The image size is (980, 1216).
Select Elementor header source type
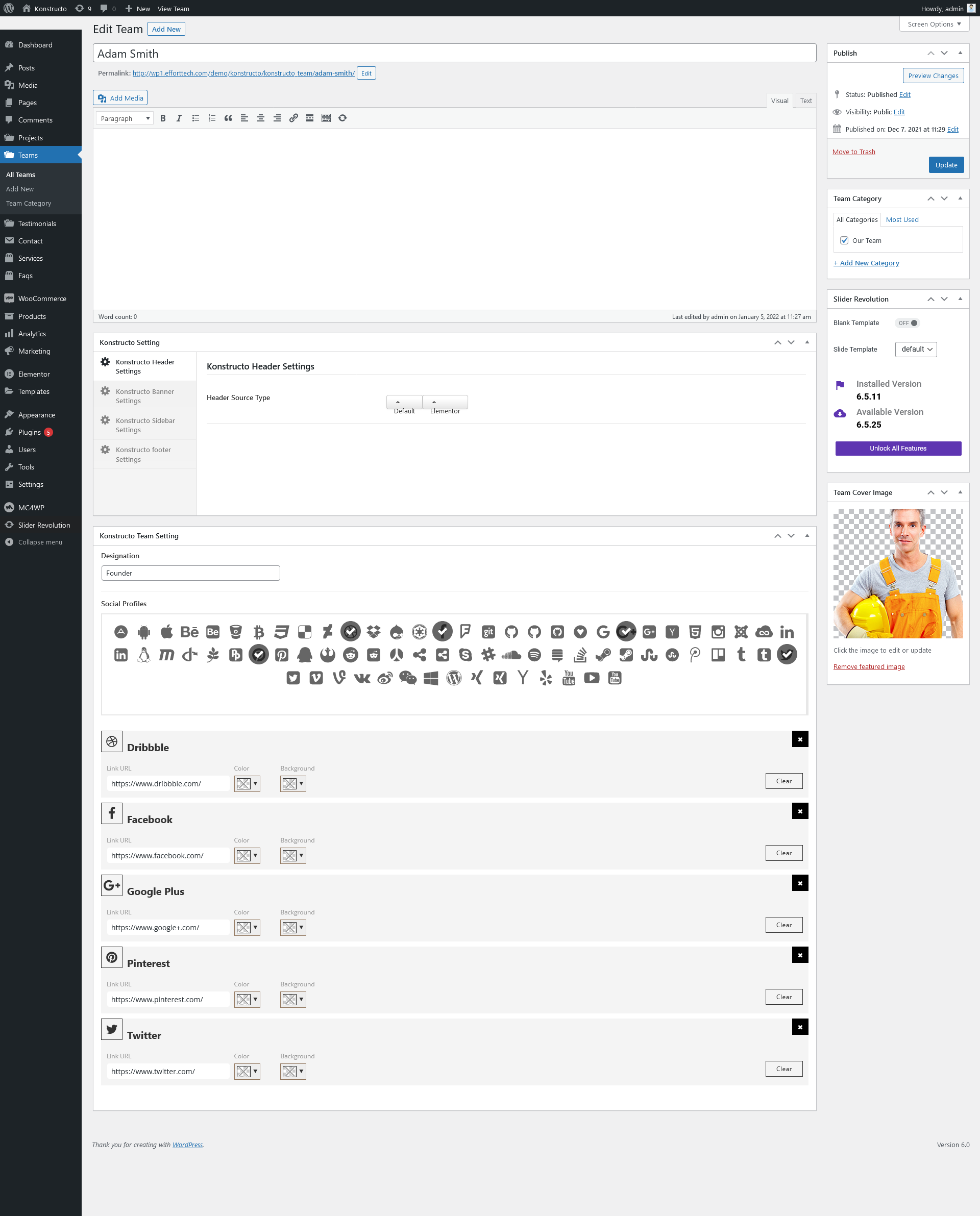point(445,402)
